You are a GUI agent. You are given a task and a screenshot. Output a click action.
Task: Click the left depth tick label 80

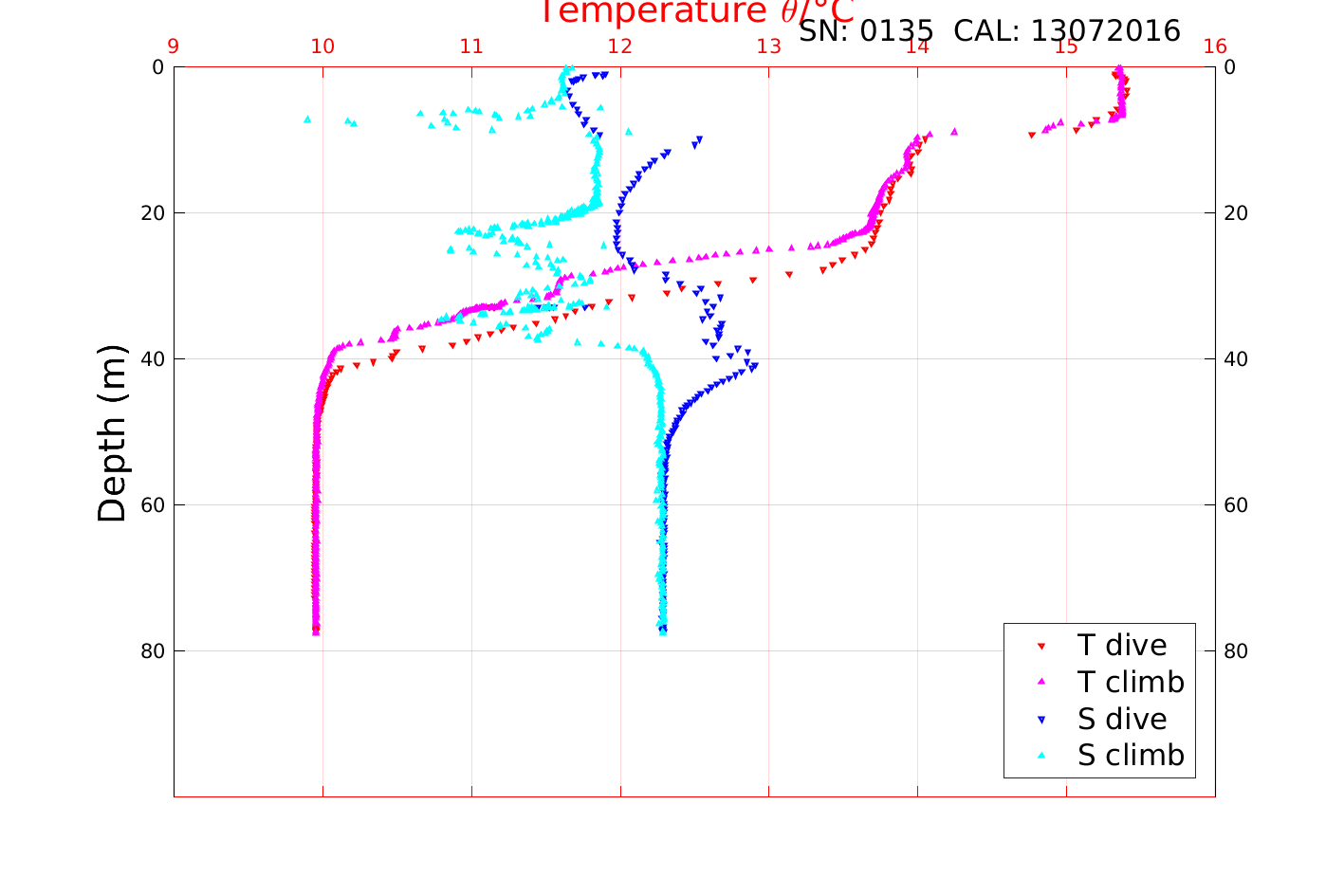(x=153, y=651)
